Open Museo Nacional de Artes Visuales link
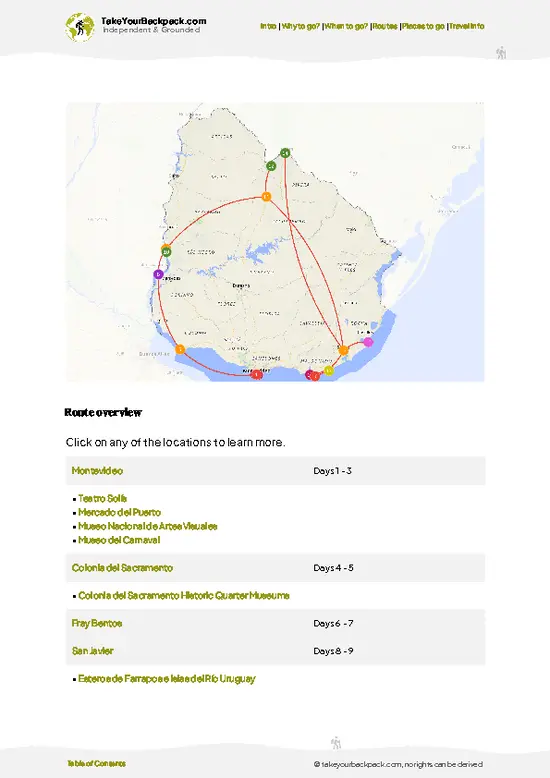This screenshot has width=550, height=778. tap(148, 526)
